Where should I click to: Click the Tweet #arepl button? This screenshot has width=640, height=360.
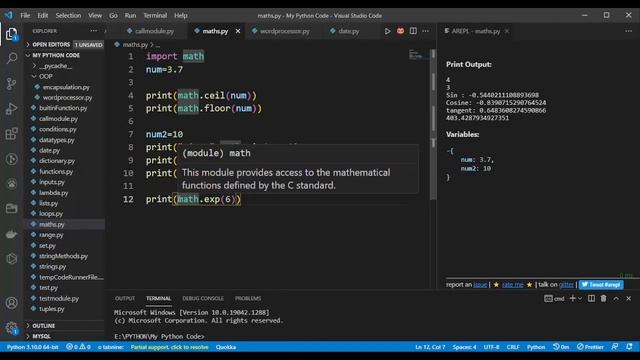click(601, 284)
